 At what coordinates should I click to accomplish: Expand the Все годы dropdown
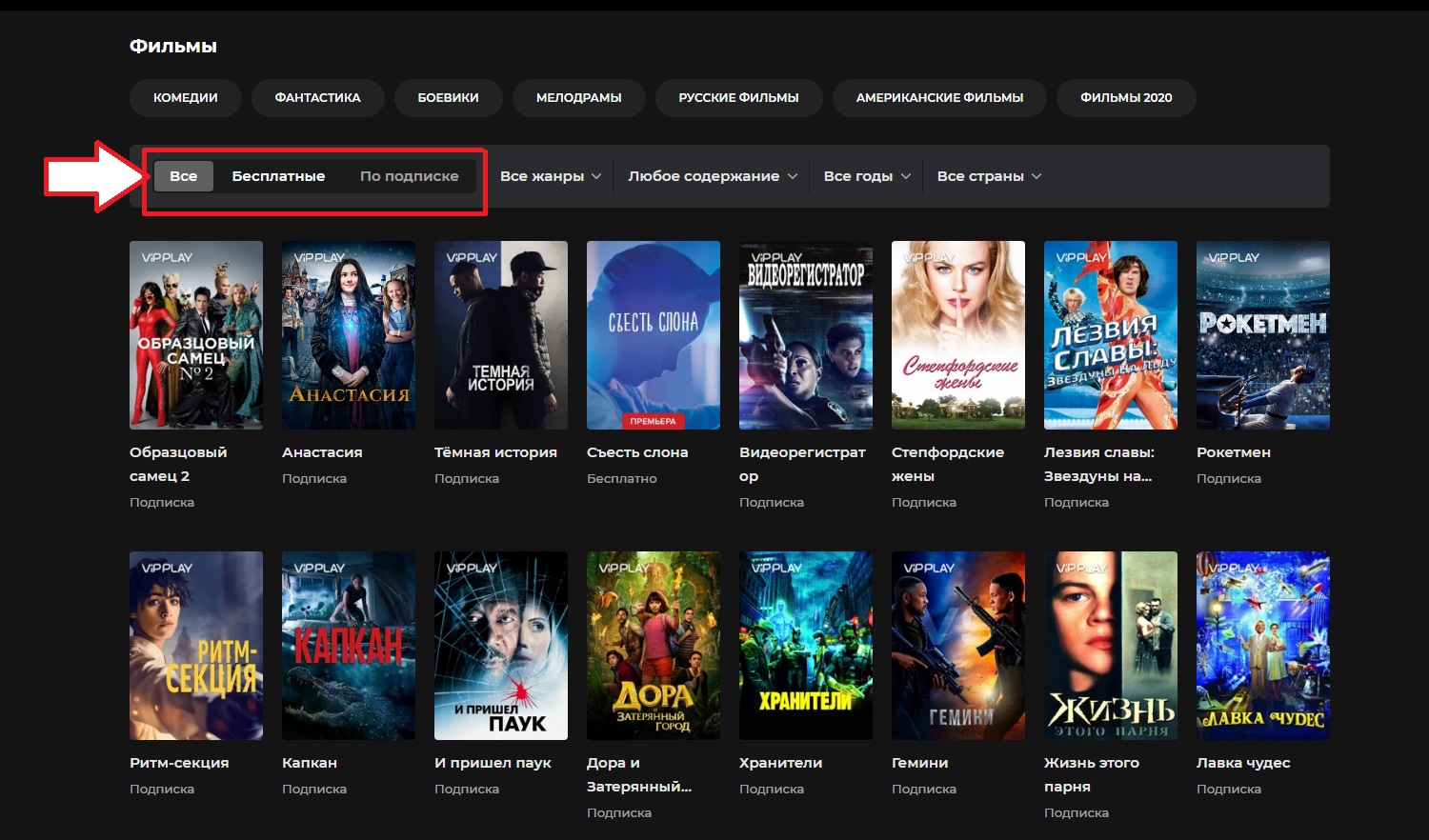[866, 176]
